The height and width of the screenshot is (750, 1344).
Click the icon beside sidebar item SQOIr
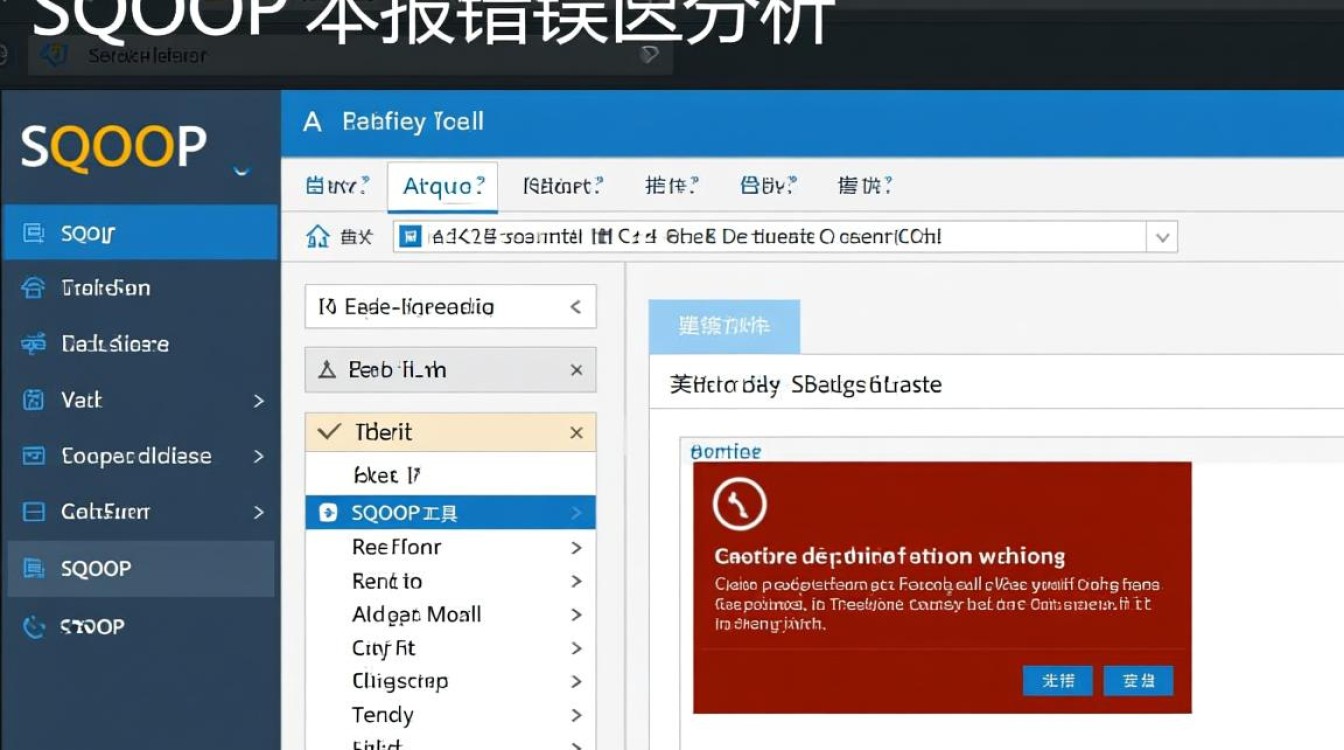pyautogui.click(x=33, y=233)
